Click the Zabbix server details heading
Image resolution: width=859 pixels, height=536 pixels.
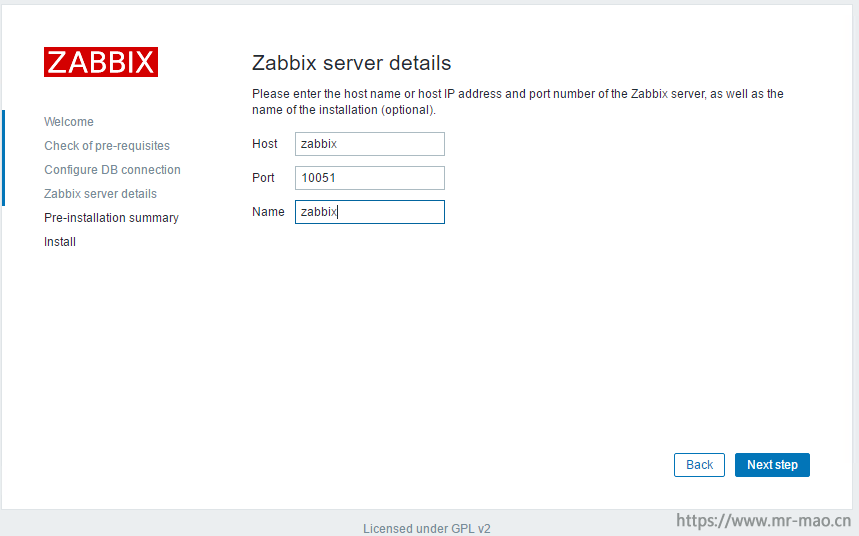[351, 63]
